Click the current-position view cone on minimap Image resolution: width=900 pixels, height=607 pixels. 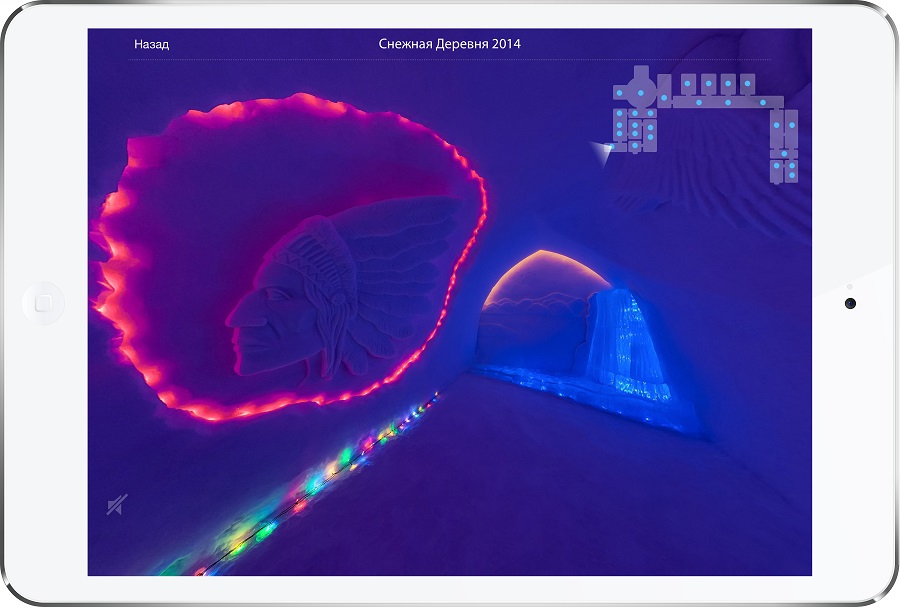coord(602,152)
